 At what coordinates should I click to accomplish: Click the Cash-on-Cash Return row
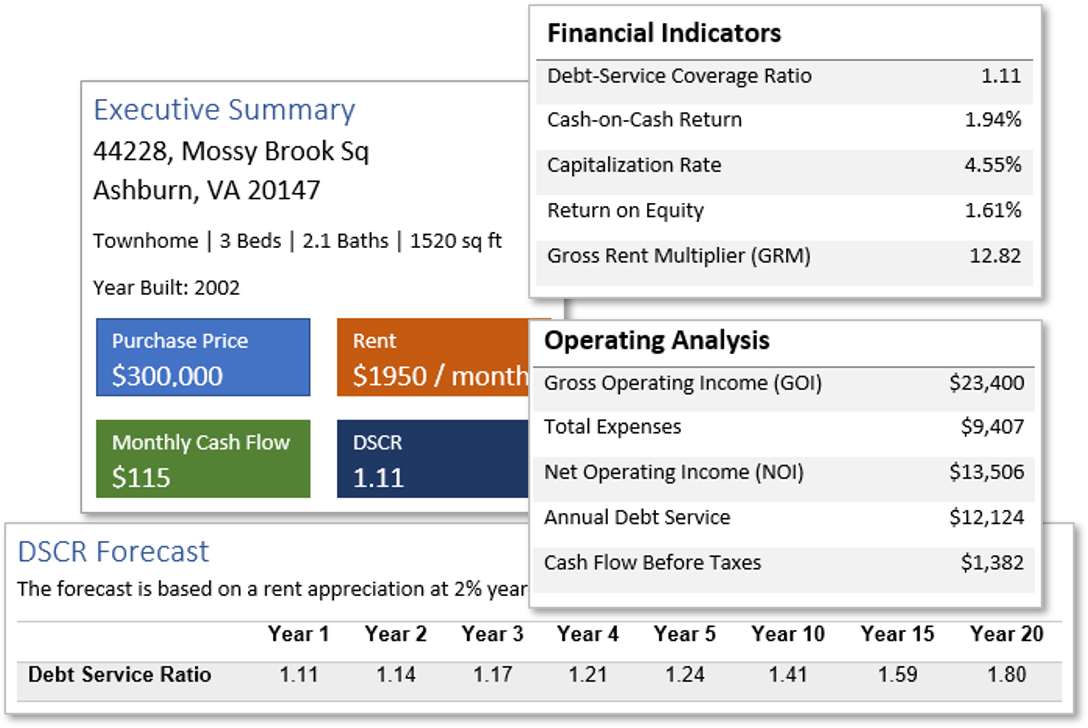coord(784,120)
